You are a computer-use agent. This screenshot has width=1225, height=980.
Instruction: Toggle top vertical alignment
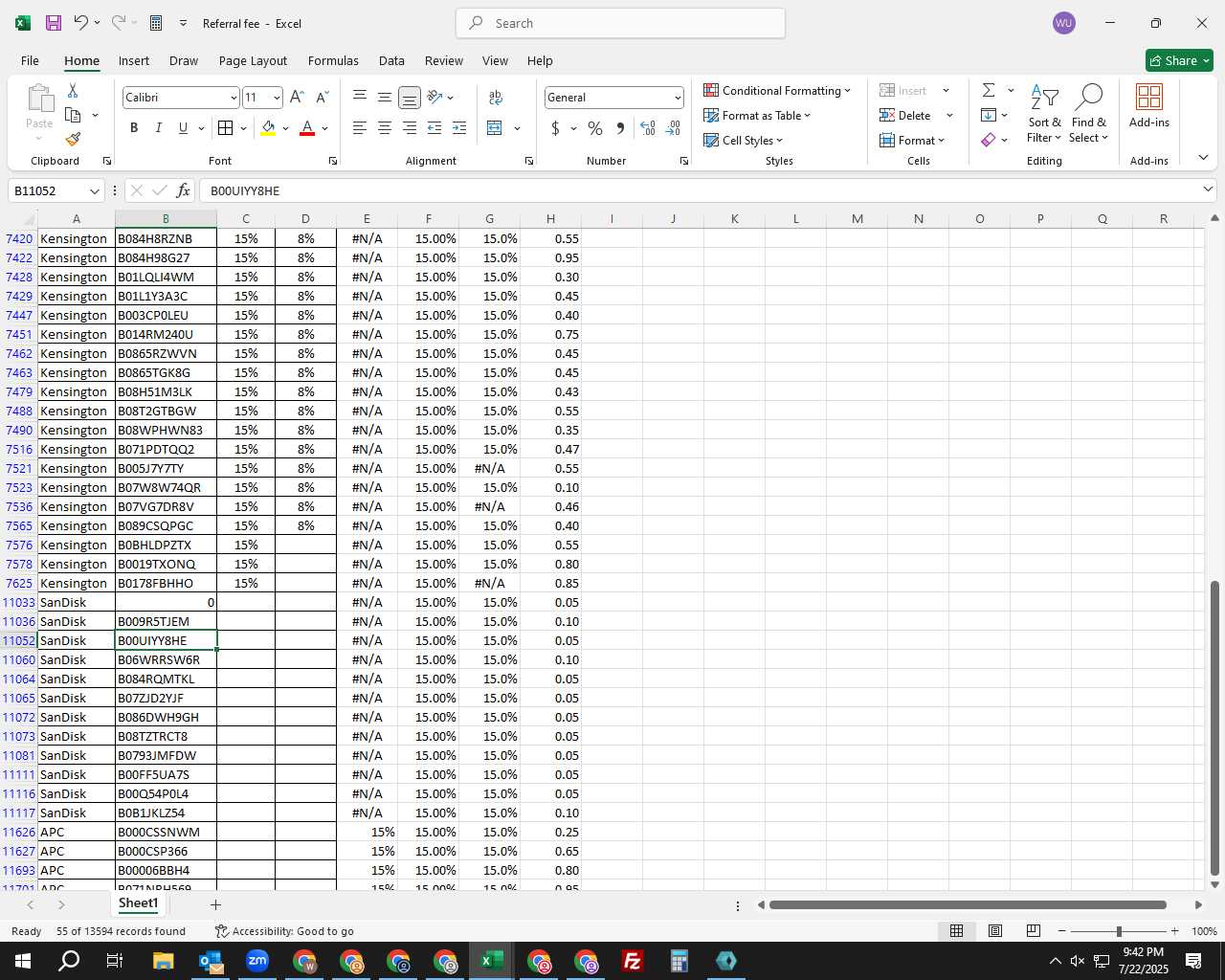point(360,97)
